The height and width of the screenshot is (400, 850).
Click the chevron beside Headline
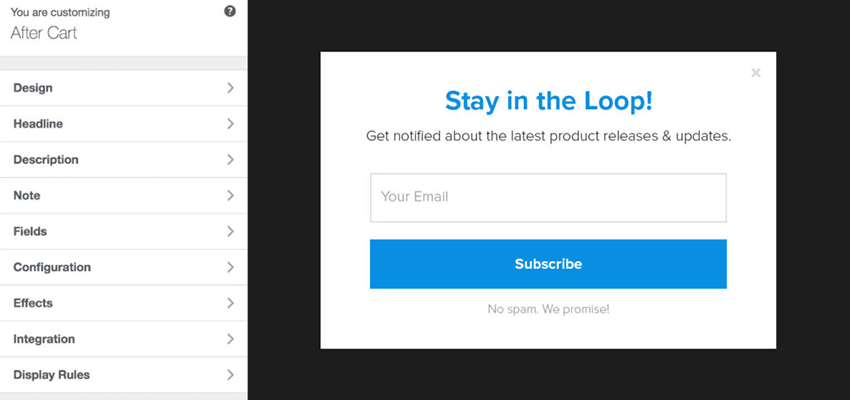pyautogui.click(x=230, y=124)
